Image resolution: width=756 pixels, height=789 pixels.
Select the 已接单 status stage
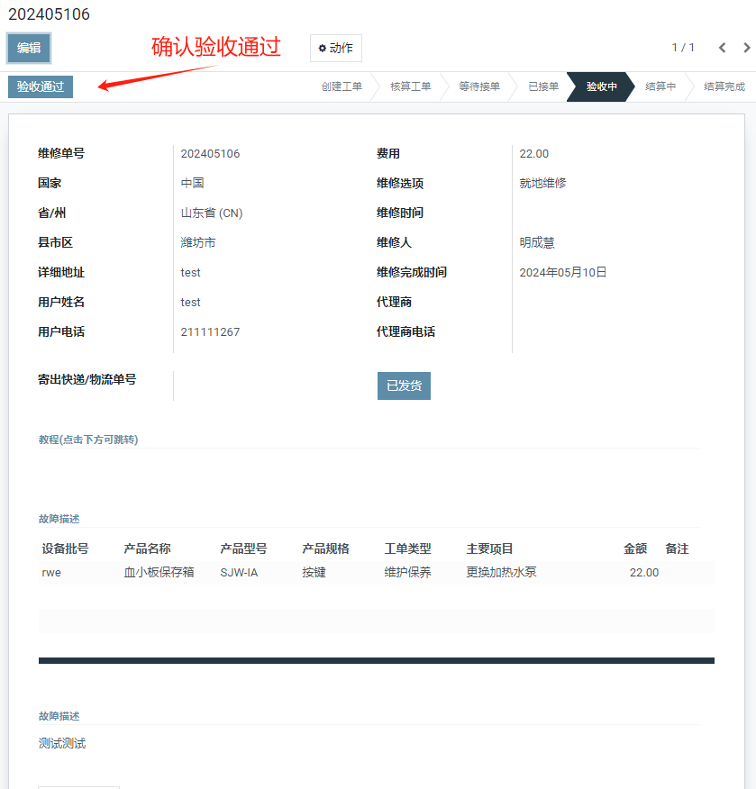pos(543,87)
